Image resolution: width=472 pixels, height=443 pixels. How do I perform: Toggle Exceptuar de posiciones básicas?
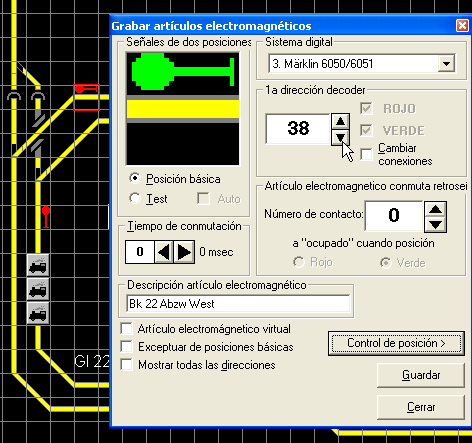pyautogui.click(x=126, y=347)
